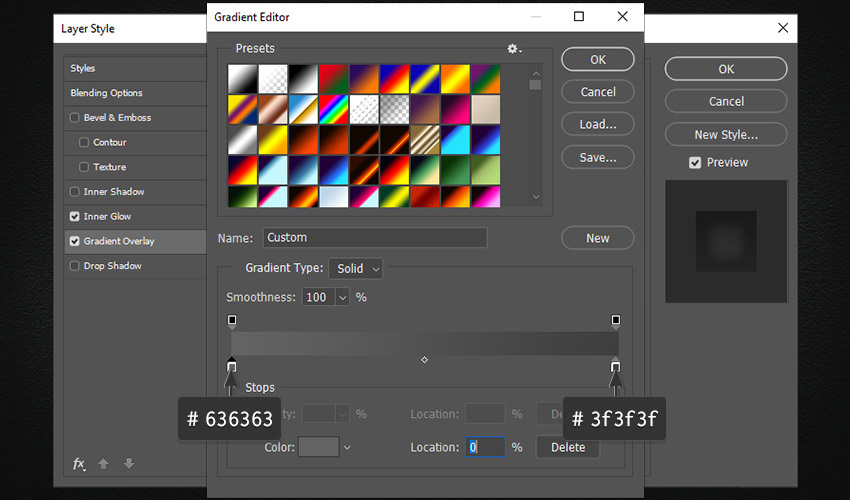Select Blending Options in the list
Viewport: 850px width, 500px height.
click(x=106, y=93)
